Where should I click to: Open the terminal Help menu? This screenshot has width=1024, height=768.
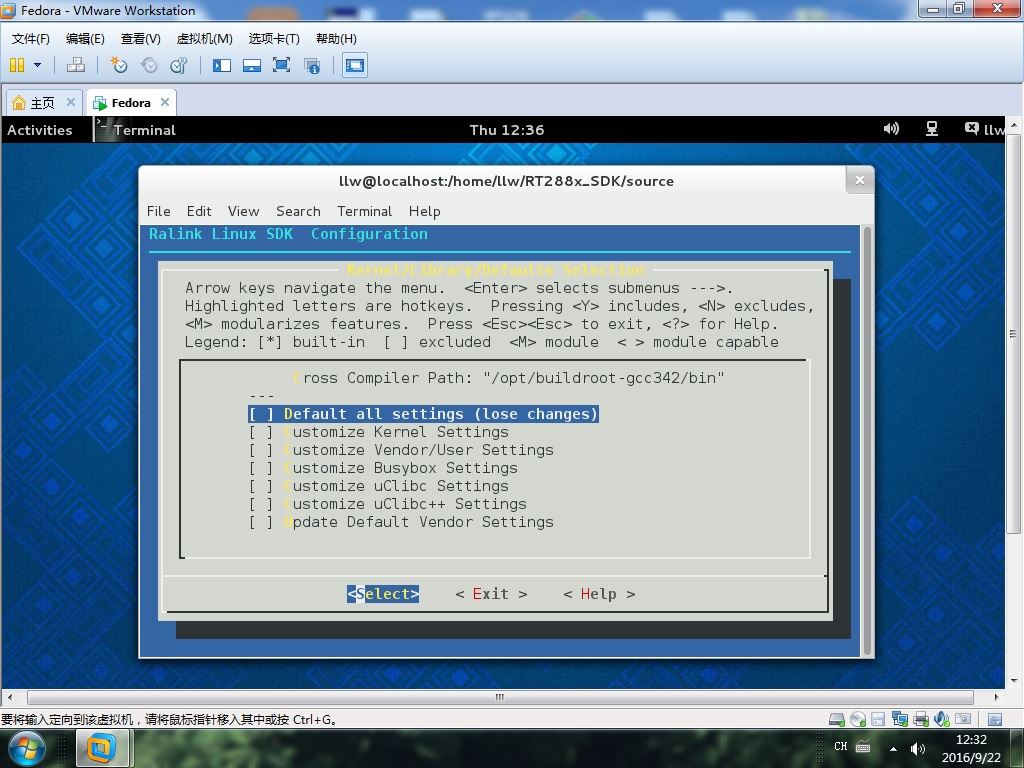[424, 211]
